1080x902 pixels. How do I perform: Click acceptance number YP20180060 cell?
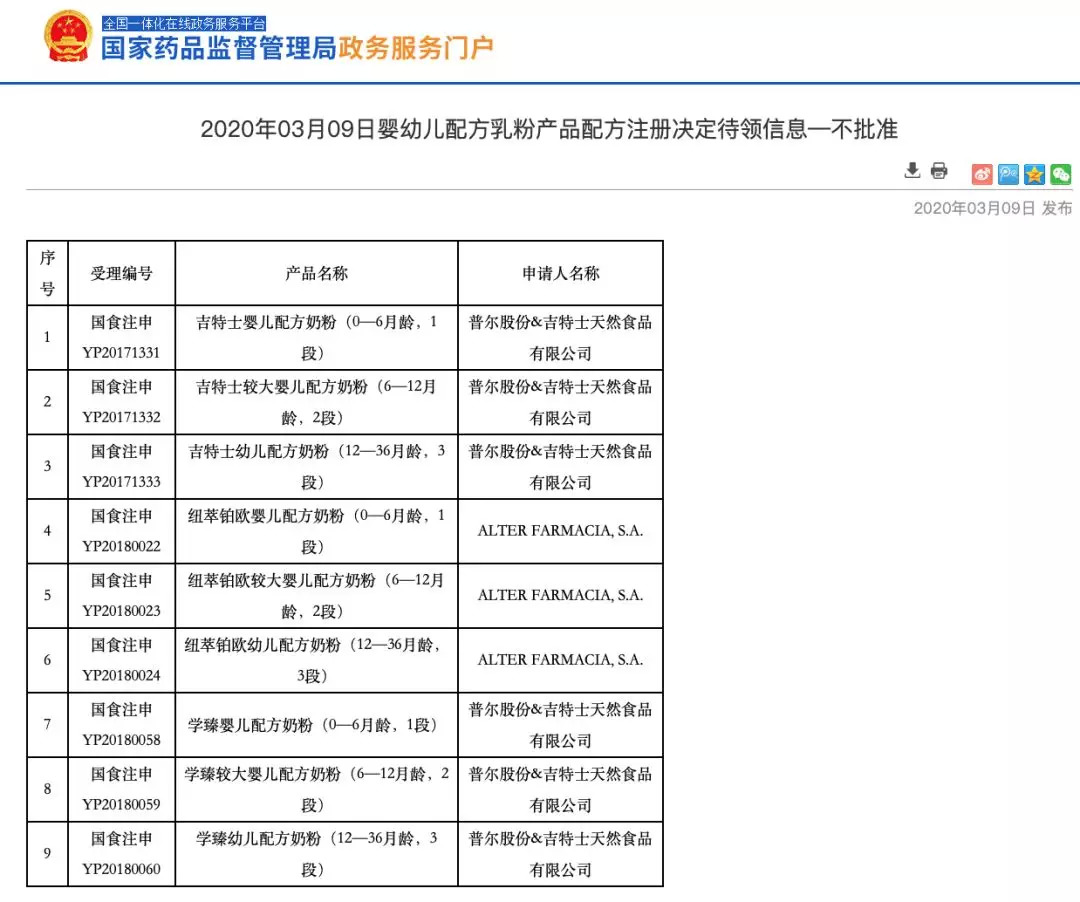(122, 854)
